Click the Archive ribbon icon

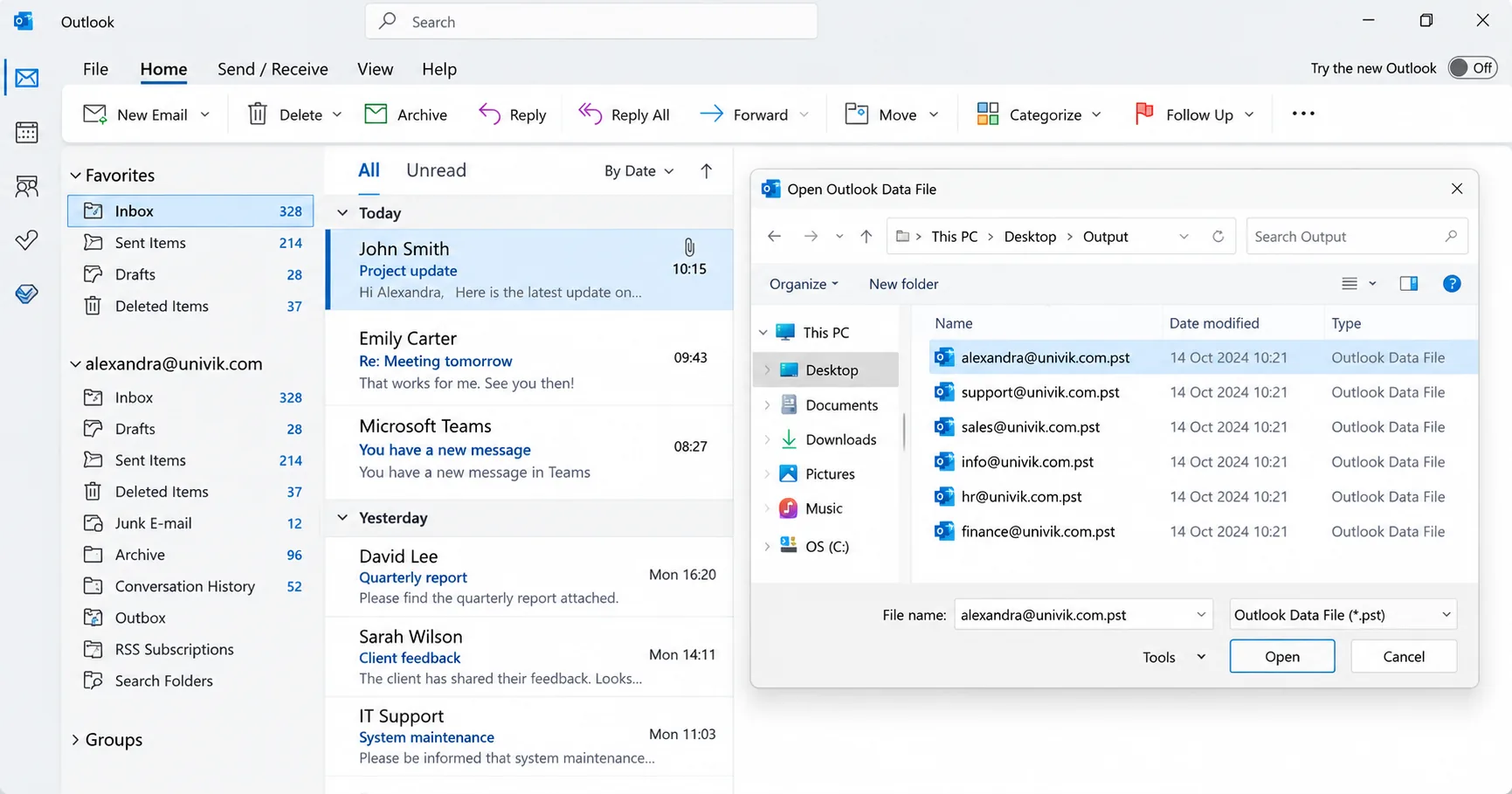click(x=376, y=114)
